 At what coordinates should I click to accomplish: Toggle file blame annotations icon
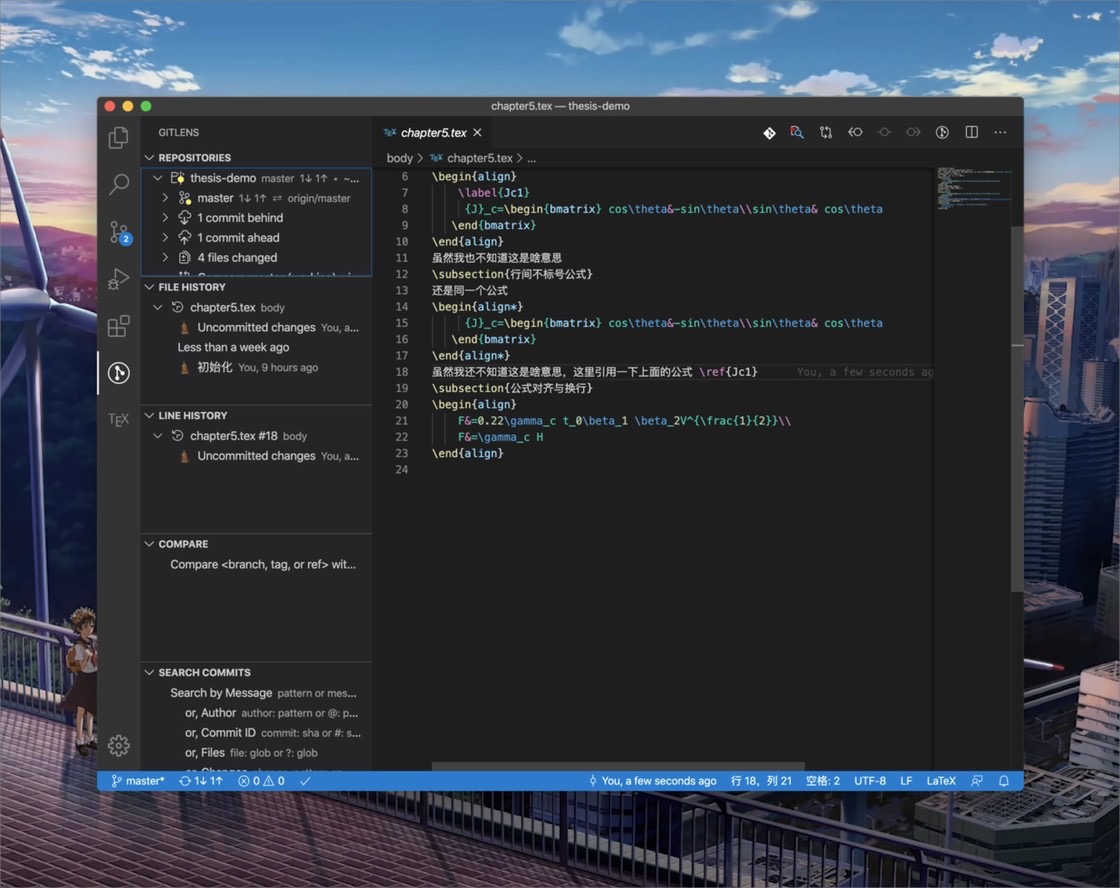[942, 132]
